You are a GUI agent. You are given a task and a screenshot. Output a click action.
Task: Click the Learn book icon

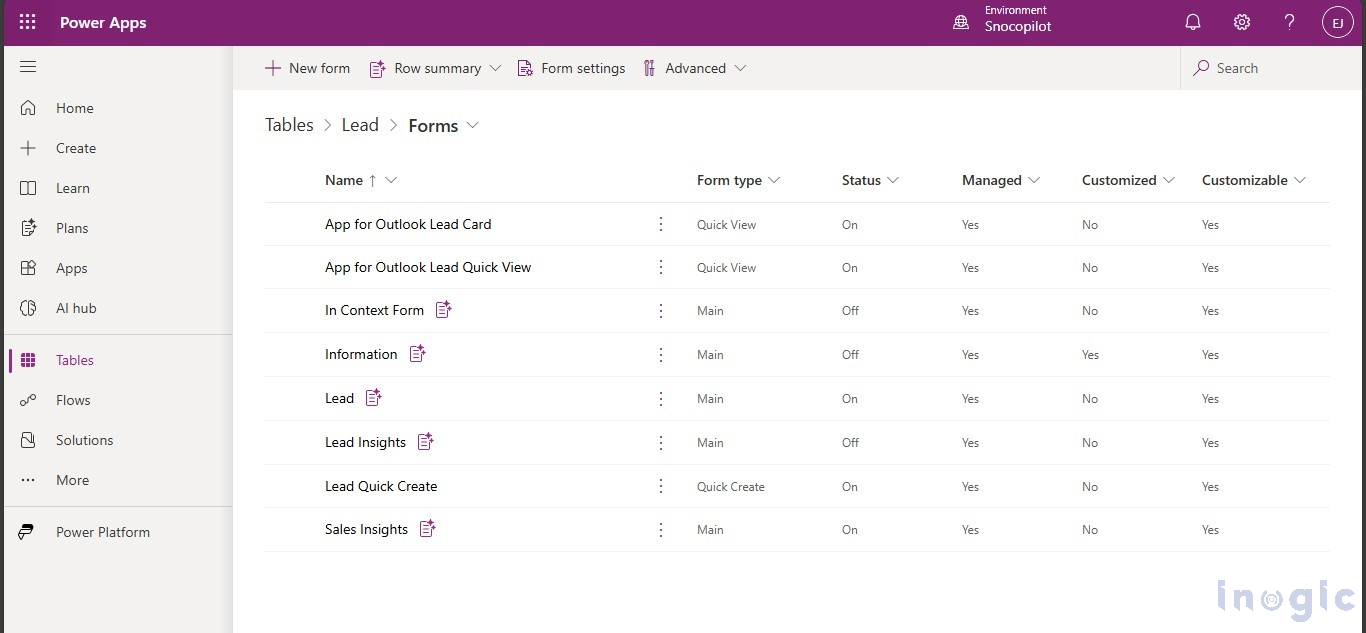28,188
